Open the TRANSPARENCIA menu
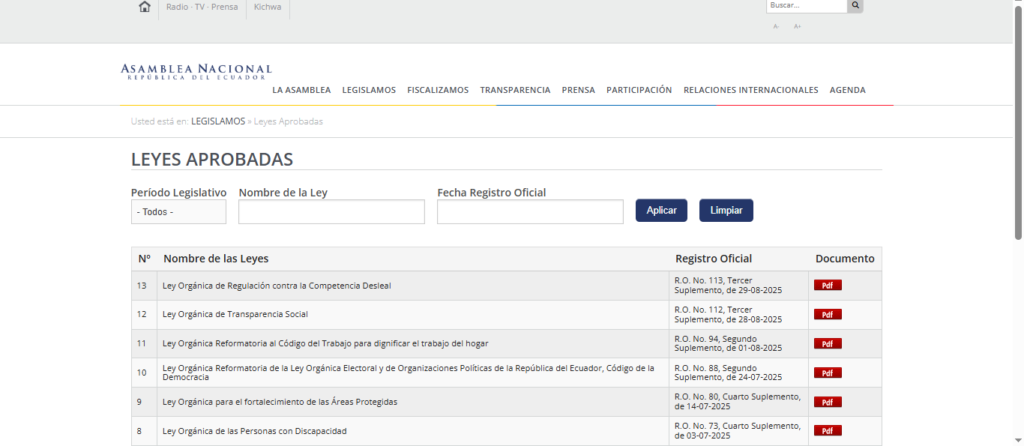Screen dimensions: 1024x446 tap(515, 90)
